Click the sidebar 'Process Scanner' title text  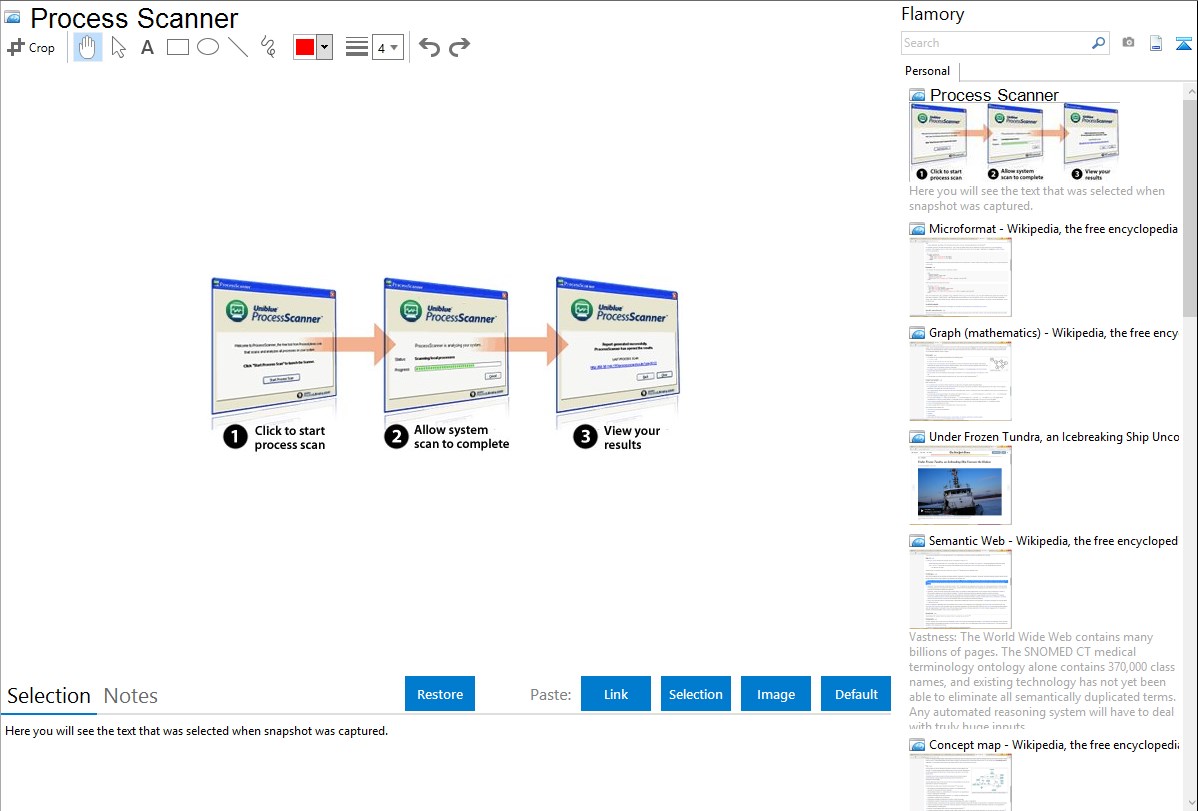click(x=994, y=95)
